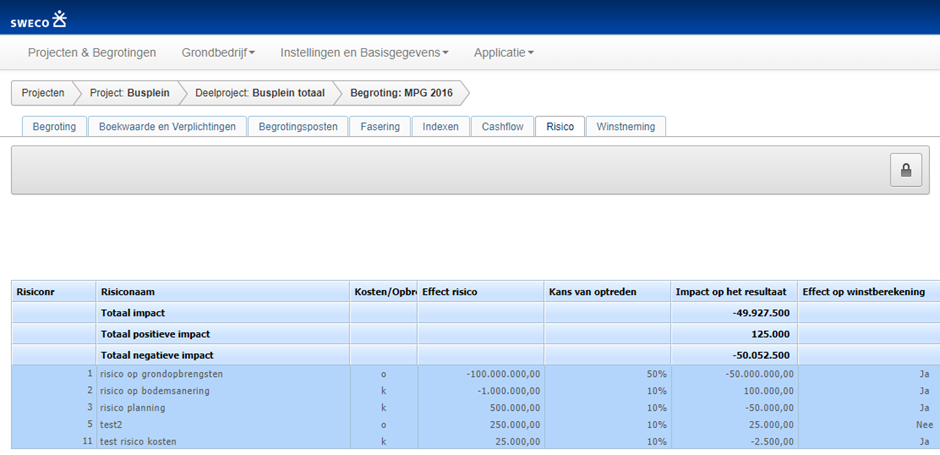Expand the Grondbedrijf dropdown

tap(218, 52)
